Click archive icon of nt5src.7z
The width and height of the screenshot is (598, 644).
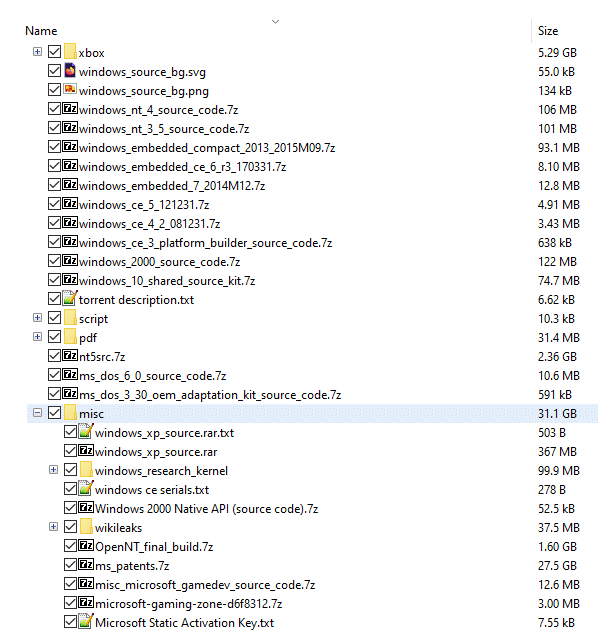[x=70, y=356]
